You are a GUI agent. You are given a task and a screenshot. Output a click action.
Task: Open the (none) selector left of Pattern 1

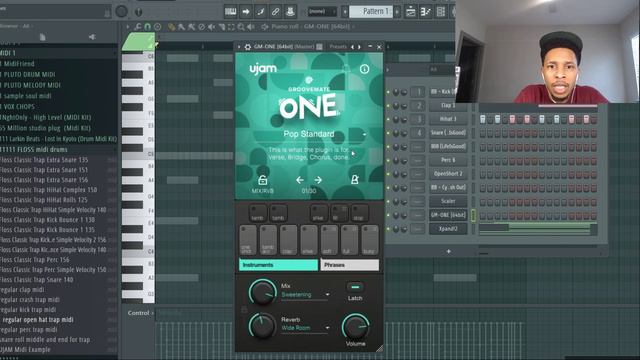(x=322, y=12)
